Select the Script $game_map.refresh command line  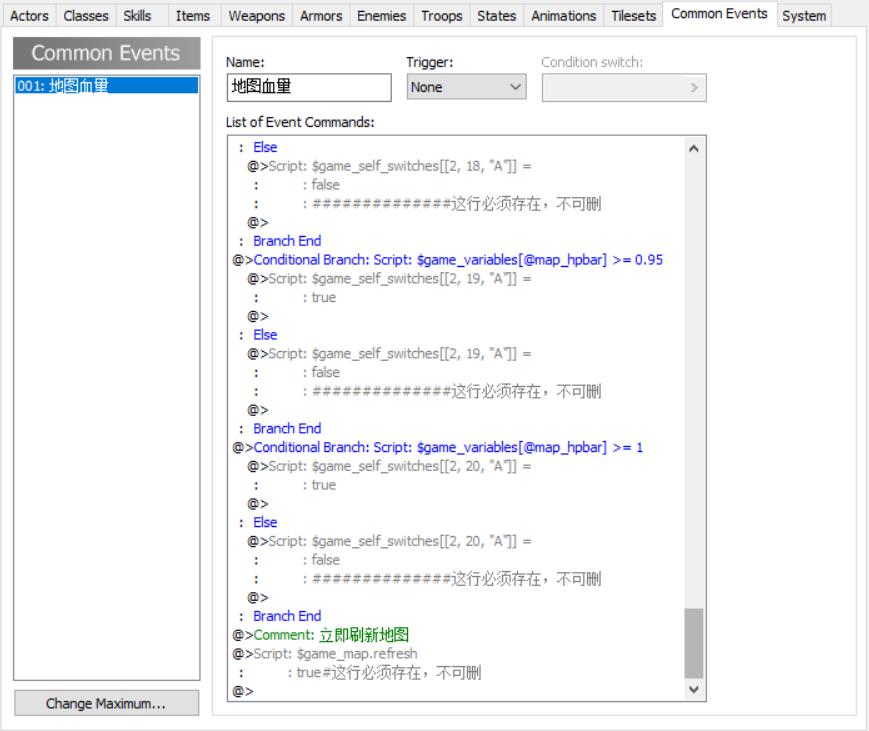click(324, 653)
